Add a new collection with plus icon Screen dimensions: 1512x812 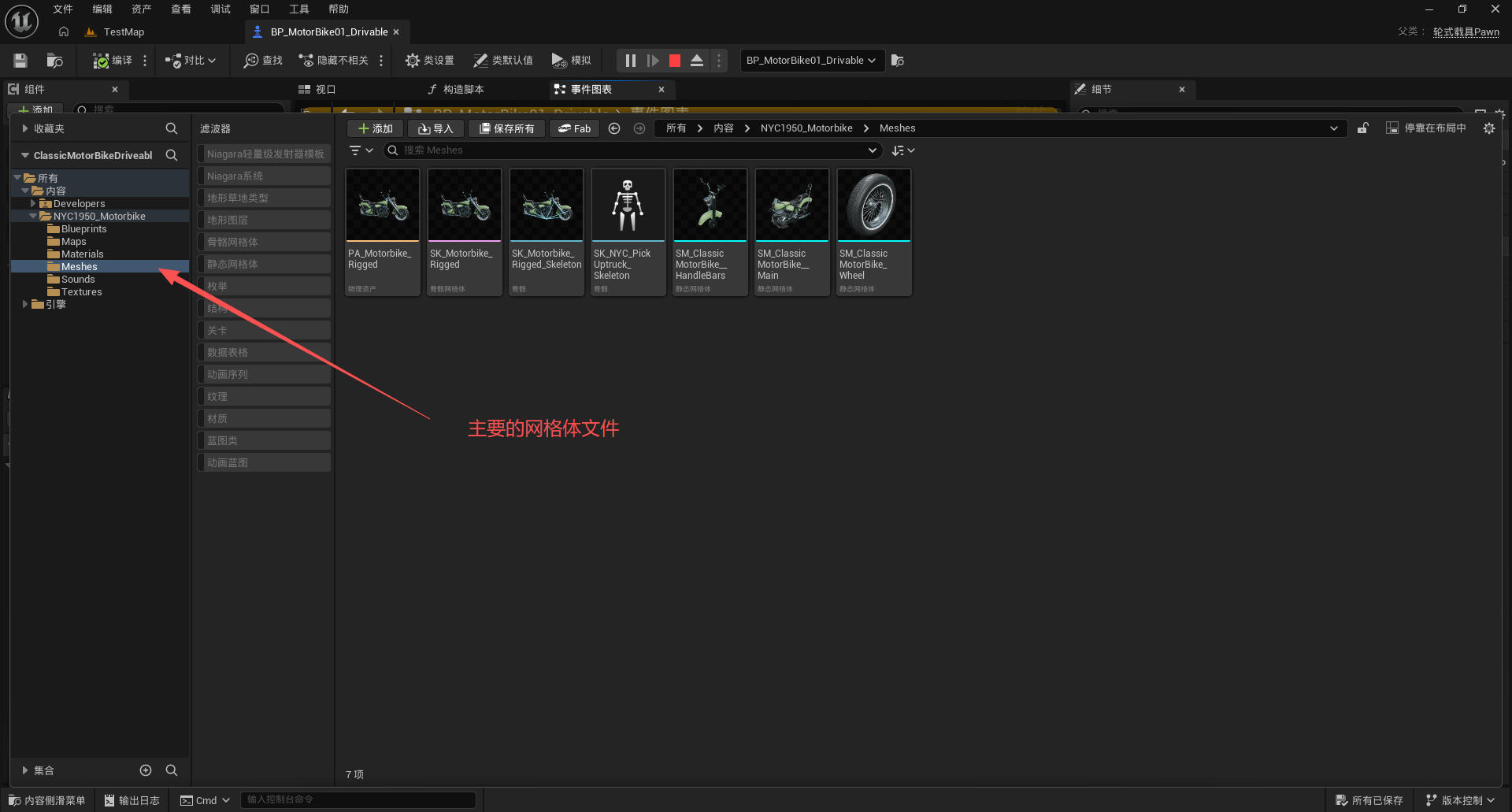[x=146, y=770]
